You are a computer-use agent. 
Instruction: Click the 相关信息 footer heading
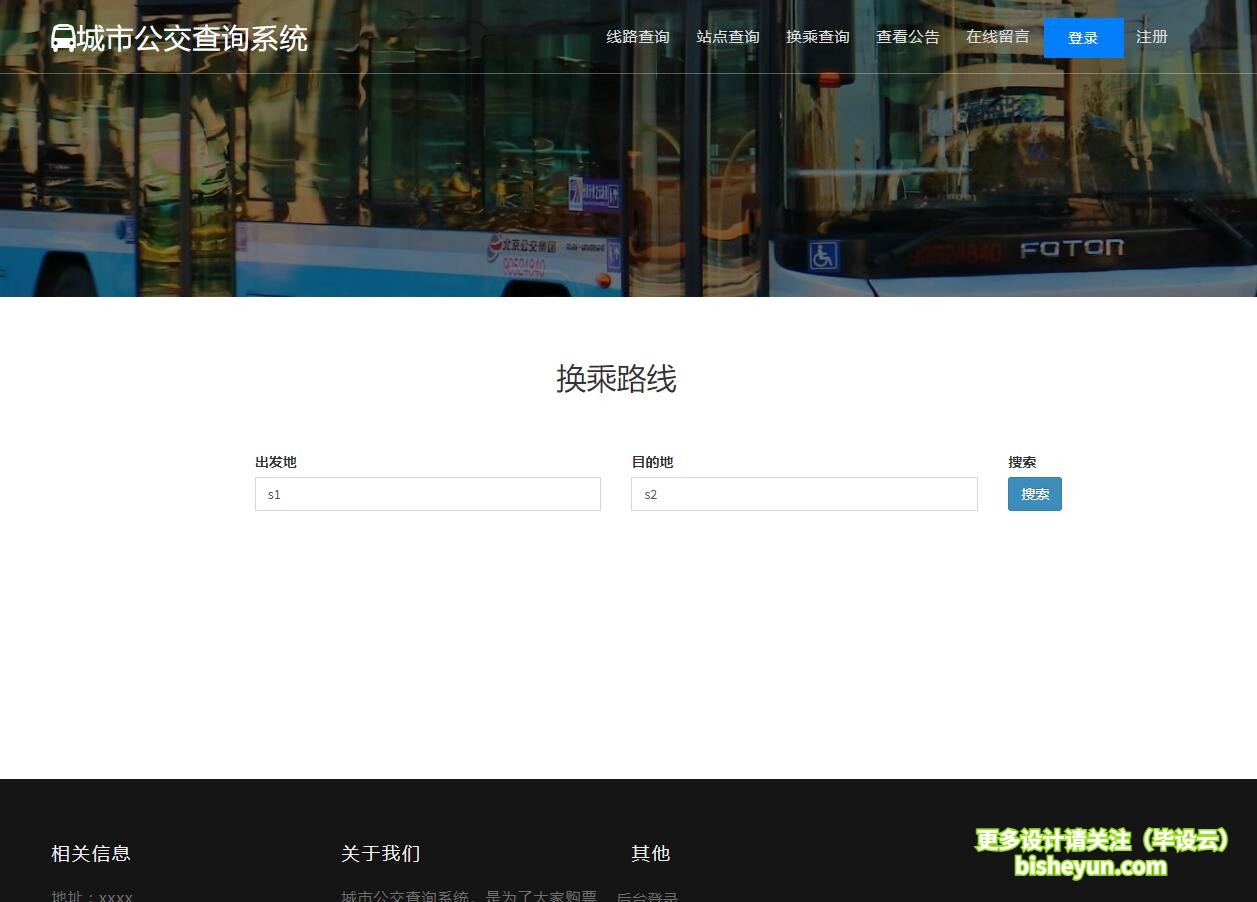coord(91,853)
